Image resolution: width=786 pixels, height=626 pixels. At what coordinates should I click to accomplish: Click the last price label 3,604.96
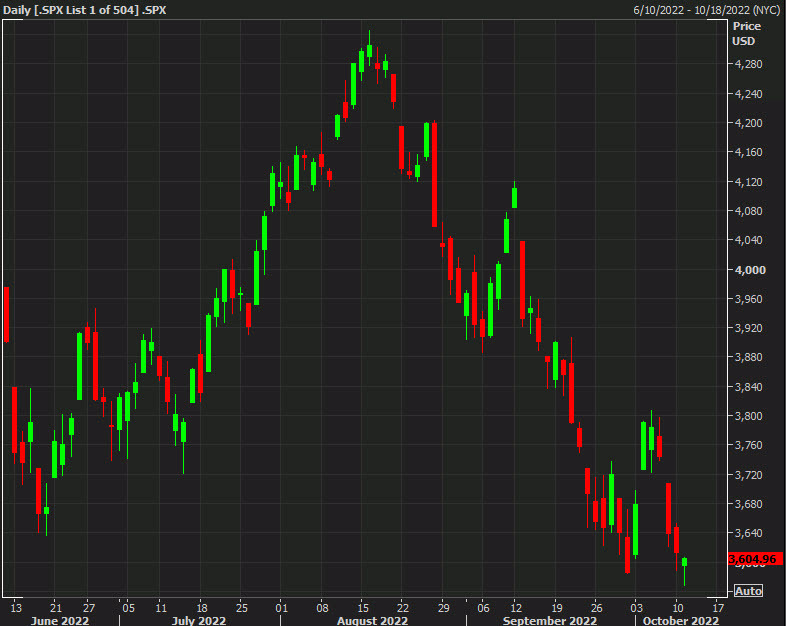pyautogui.click(x=755, y=559)
